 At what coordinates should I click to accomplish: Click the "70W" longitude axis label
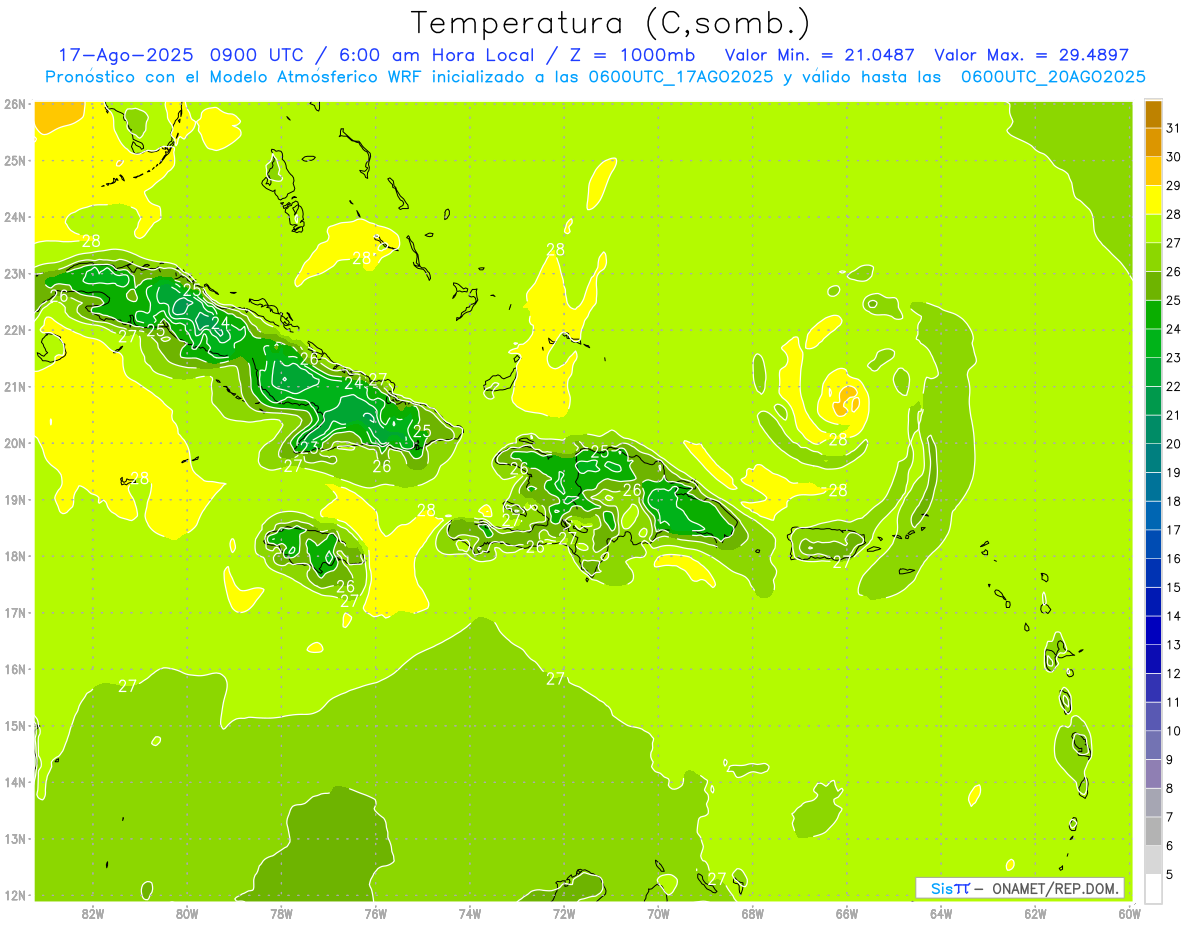pyautogui.click(x=658, y=912)
